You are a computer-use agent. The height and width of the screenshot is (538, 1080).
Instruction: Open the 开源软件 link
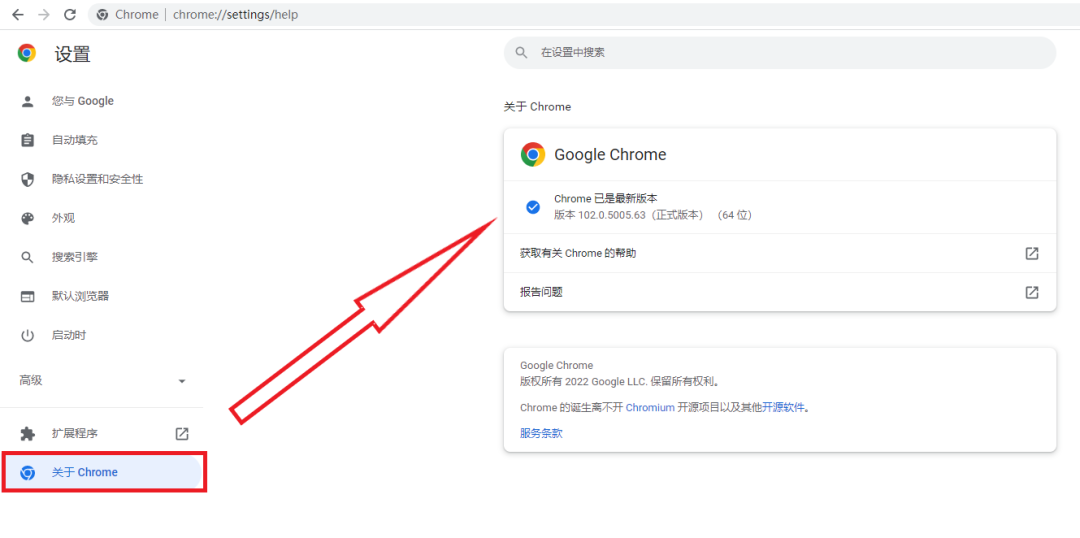(783, 407)
